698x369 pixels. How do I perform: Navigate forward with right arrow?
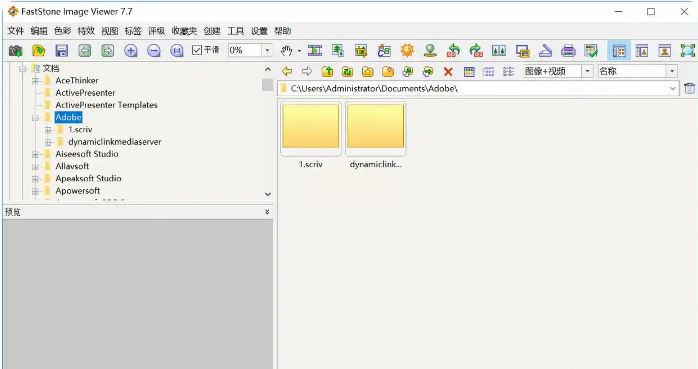(307, 71)
